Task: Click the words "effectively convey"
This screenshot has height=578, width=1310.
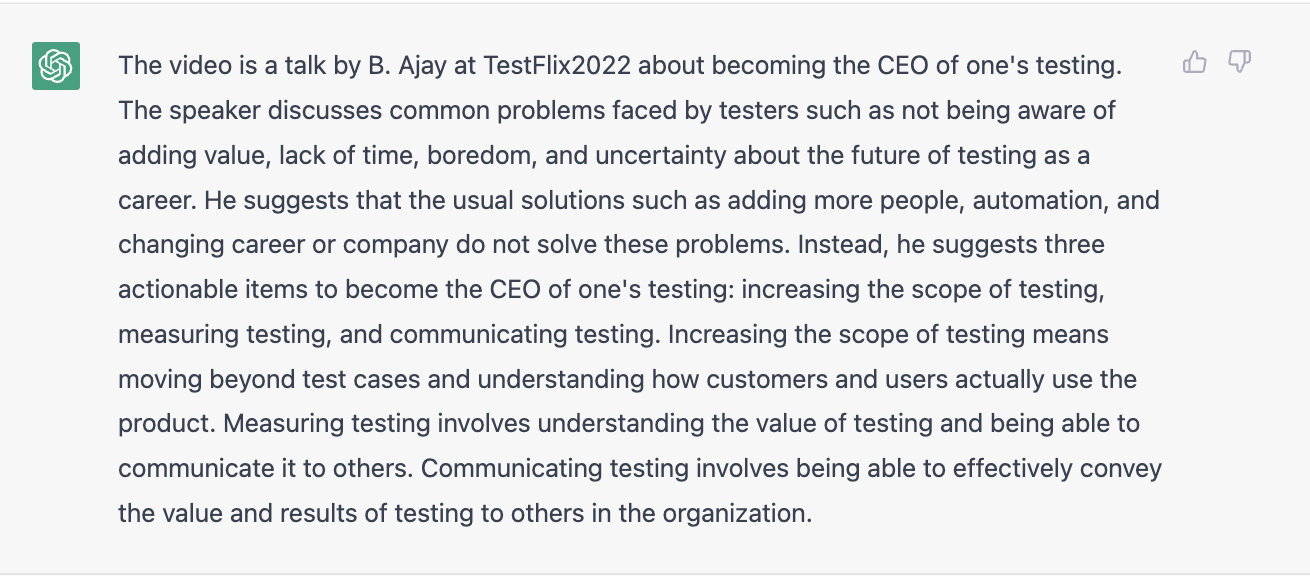Action: tap(1061, 469)
